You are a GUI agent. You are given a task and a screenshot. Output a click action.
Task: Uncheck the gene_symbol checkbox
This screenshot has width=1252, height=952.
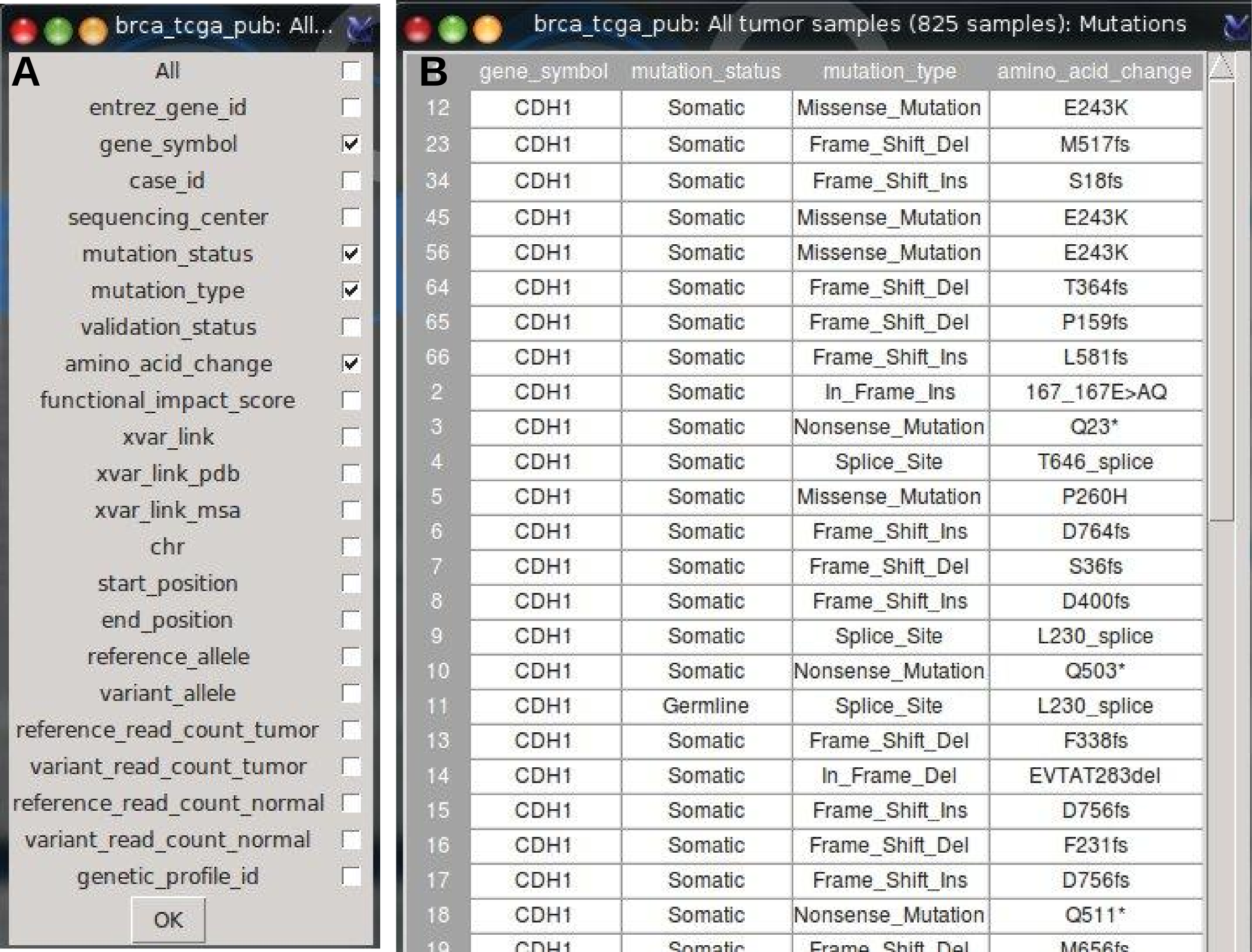coord(351,144)
